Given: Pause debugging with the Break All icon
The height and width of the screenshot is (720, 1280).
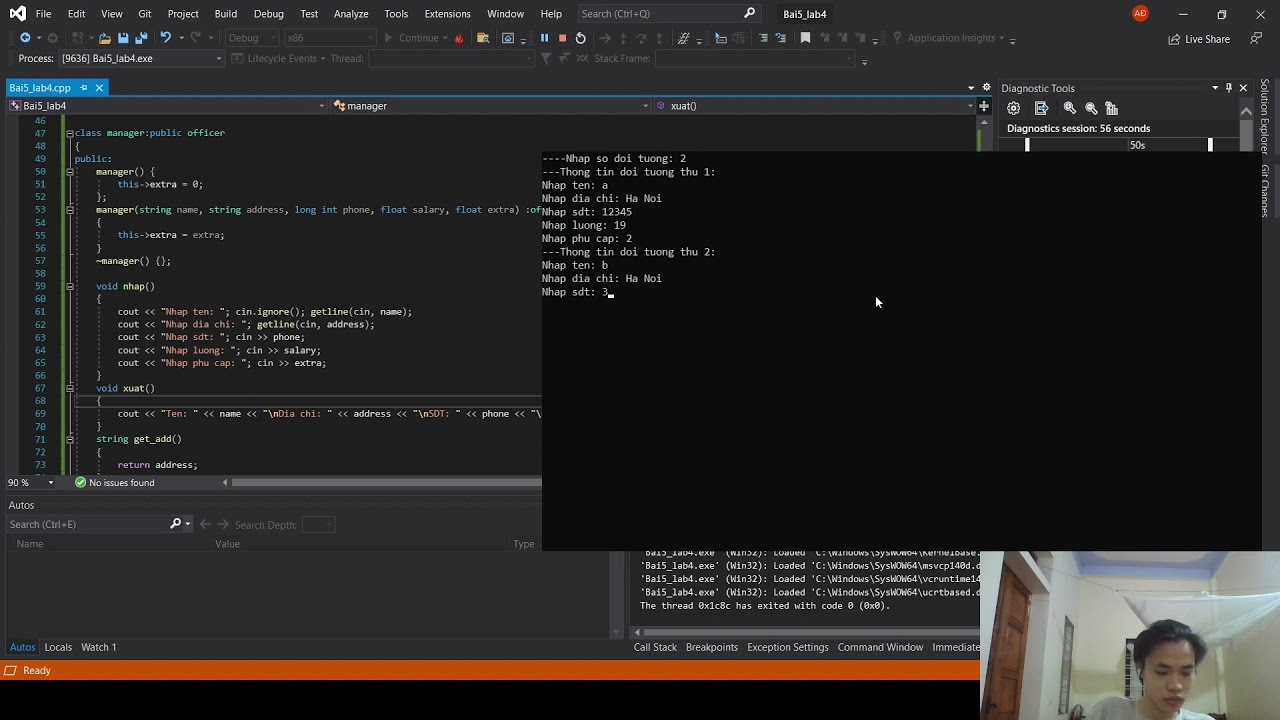Looking at the screenshot, I should click(x=544, y=38).
